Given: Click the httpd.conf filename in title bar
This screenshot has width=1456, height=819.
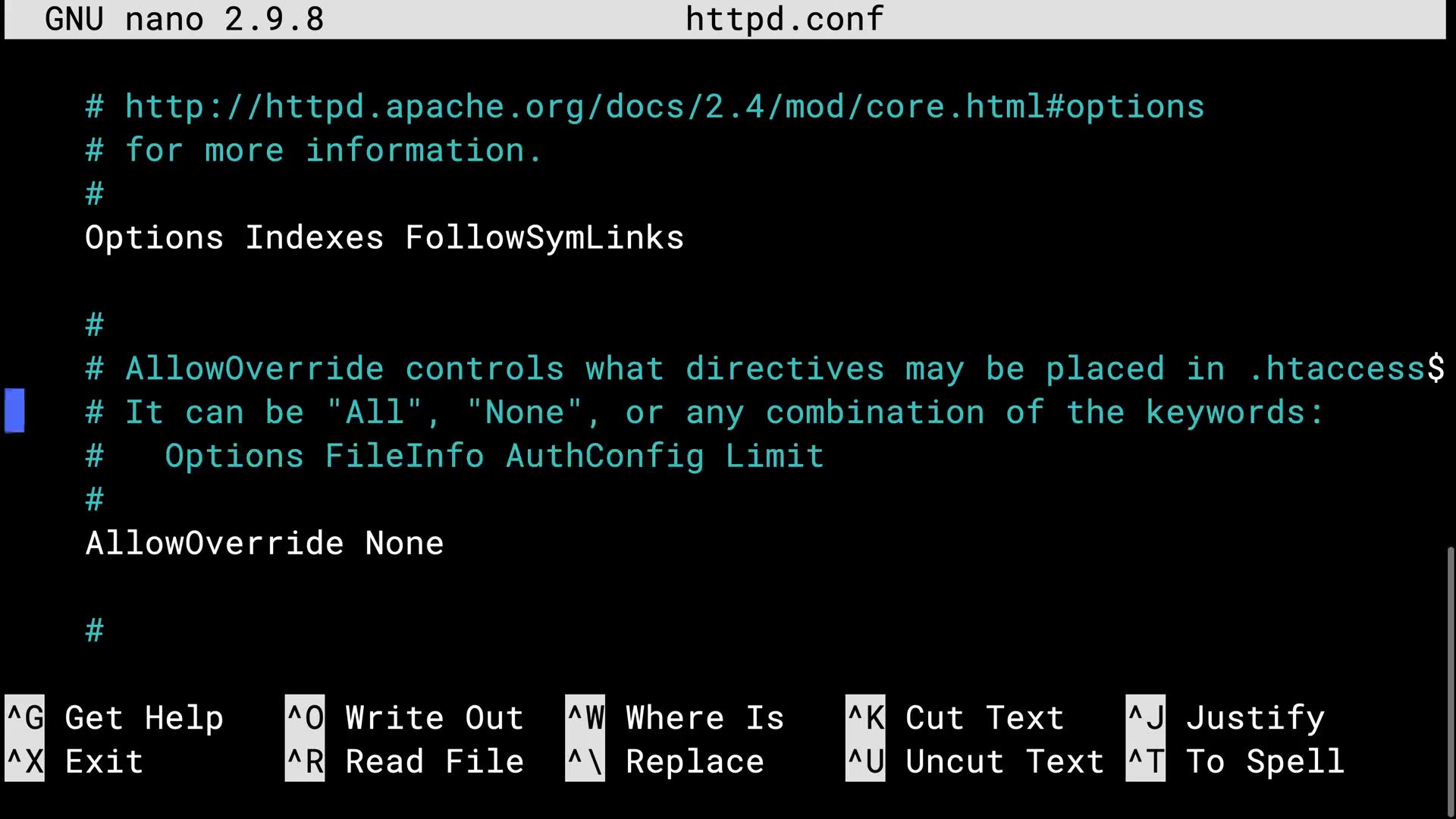Looking at the screenshot, I should click(784, 19).
